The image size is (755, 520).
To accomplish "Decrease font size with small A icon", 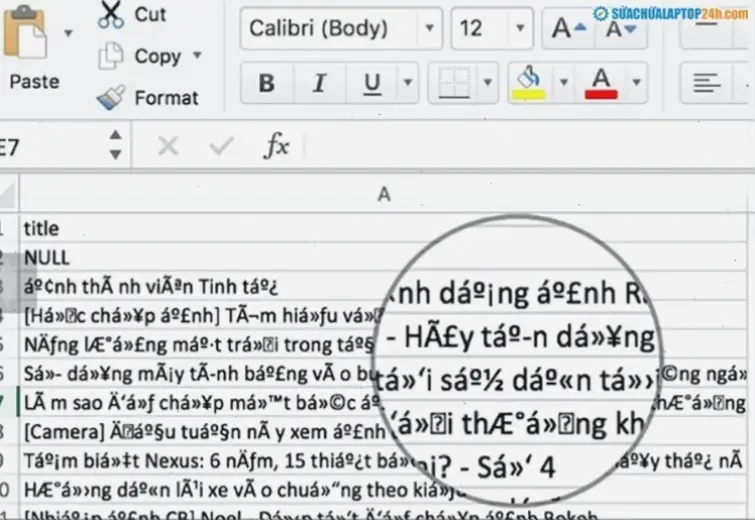I will click(621, 30).
